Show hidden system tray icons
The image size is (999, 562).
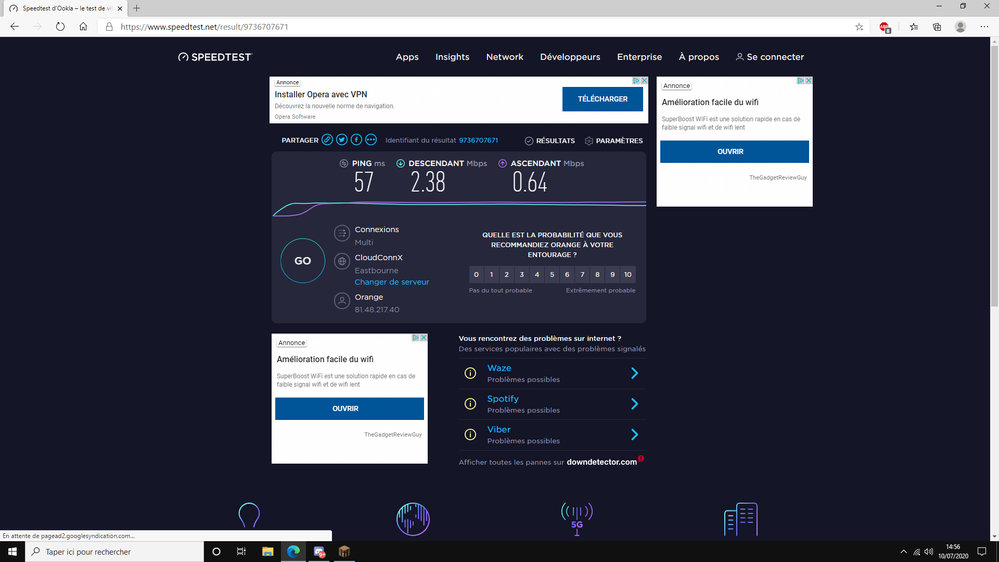pyautogui.click(x=903, y=552)
